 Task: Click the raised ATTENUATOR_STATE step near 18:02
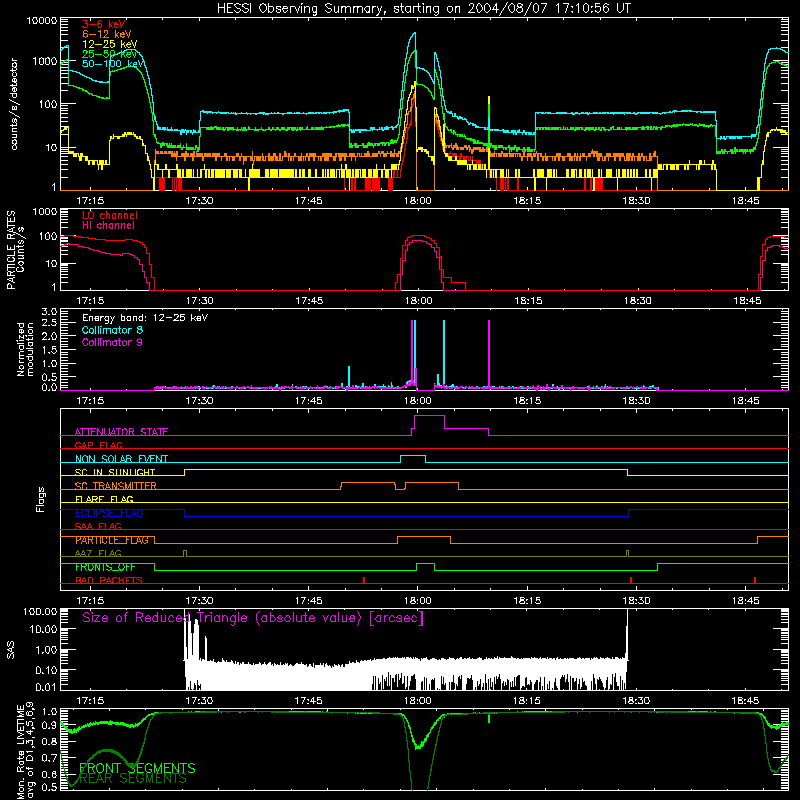[429, 416]
